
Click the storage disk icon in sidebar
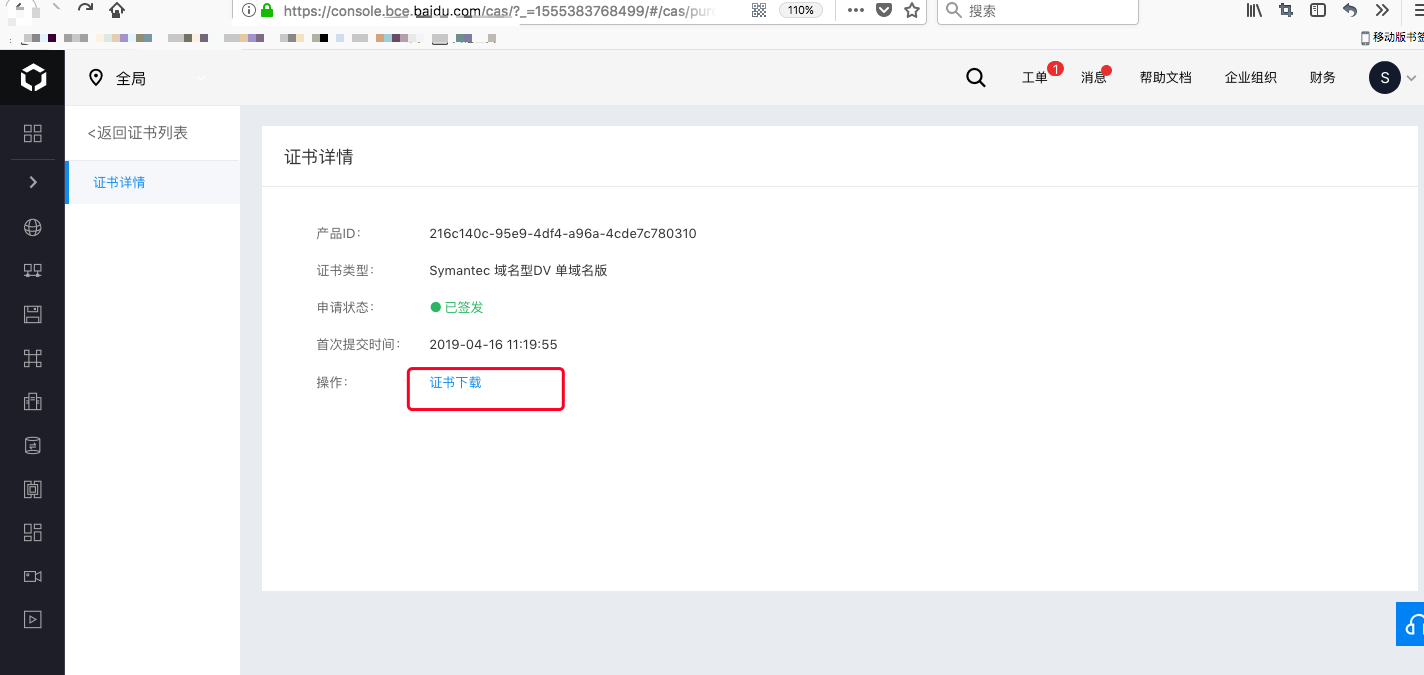(x=33, y=315)
